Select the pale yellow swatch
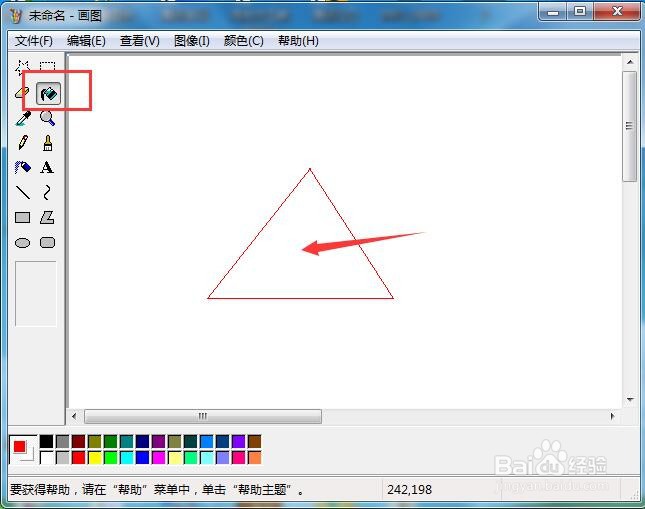Viewport: 645px width, 509px height. coord(175,458)
